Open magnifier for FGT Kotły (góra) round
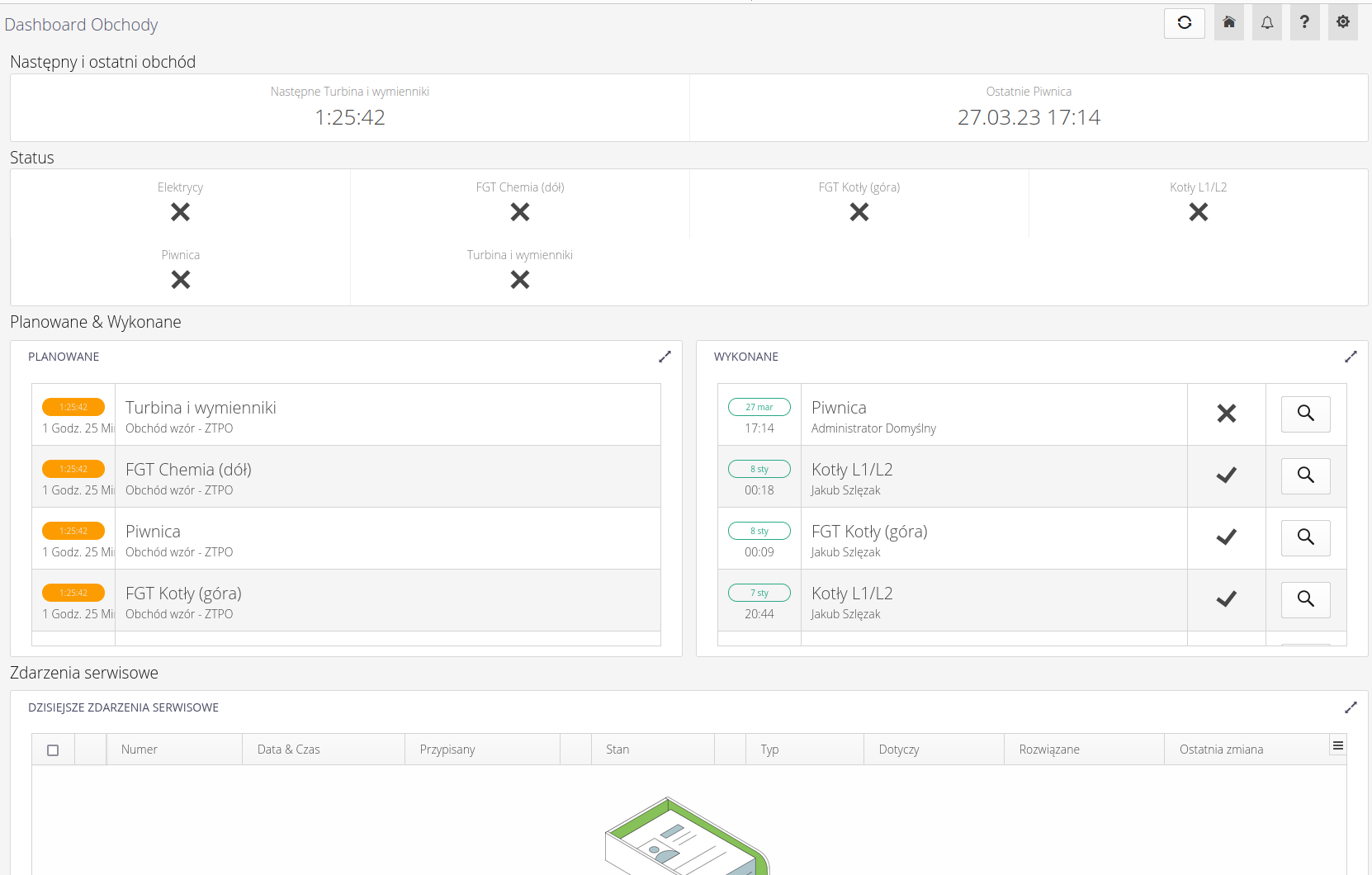Screen dimensions: 1372x875 tap(1305, 537)
